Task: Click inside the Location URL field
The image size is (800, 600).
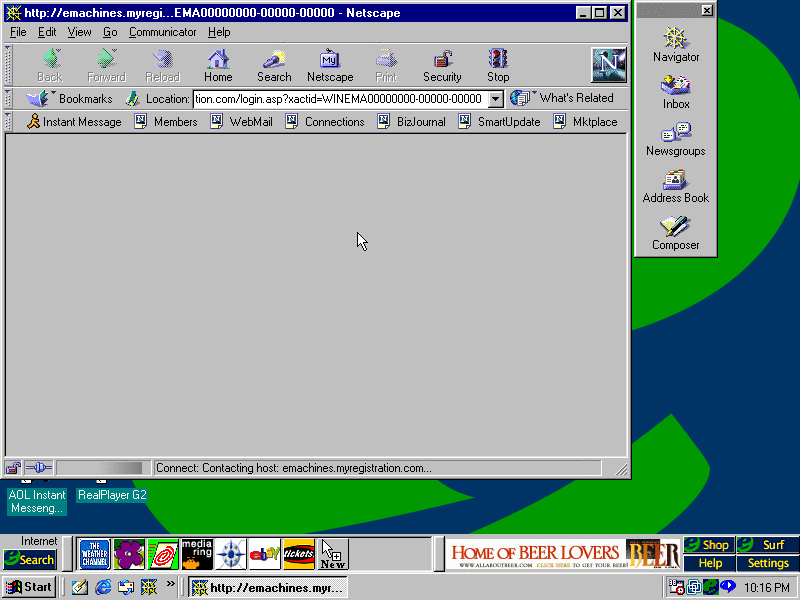Action: 338,99
